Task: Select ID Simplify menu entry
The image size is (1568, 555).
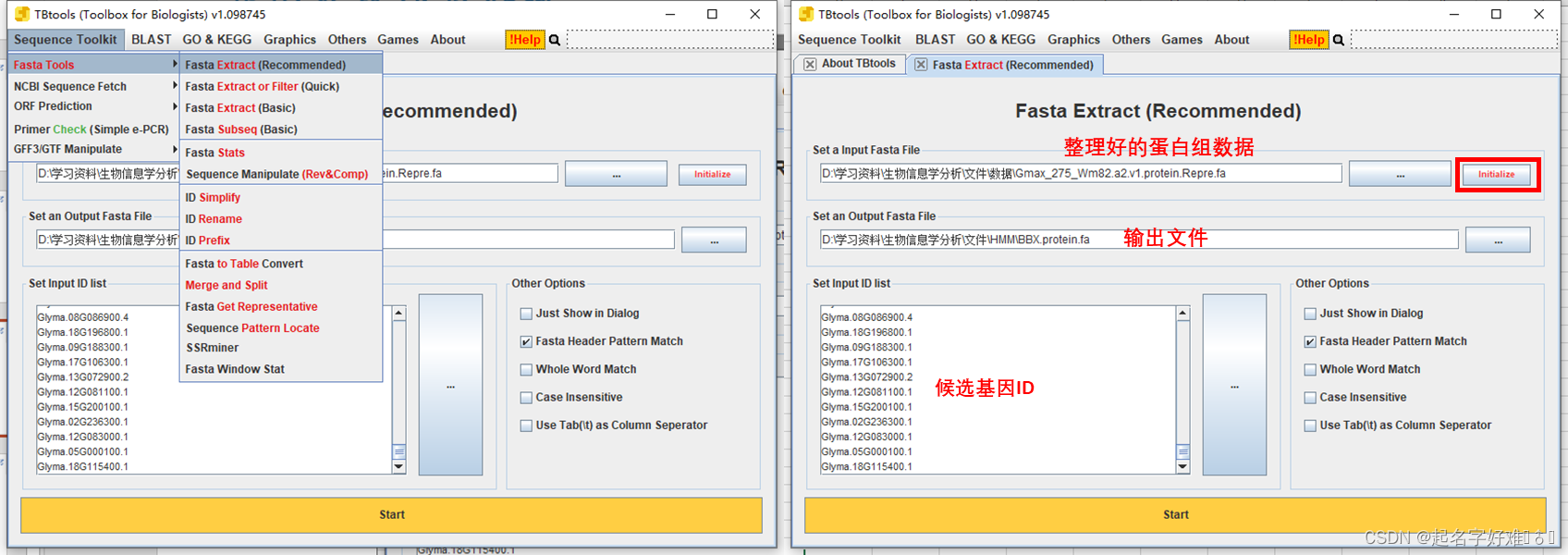Action: coord(281,197)
